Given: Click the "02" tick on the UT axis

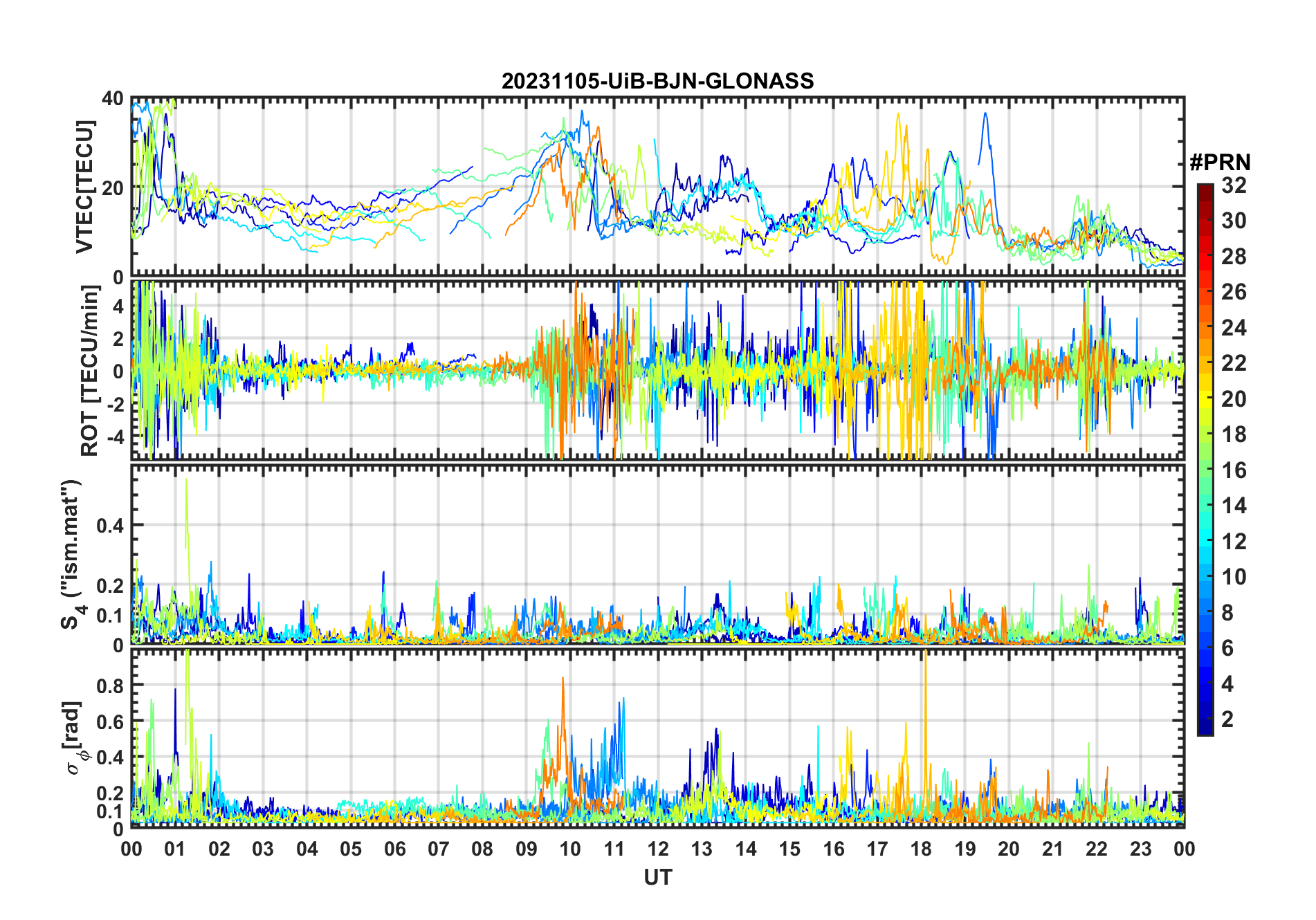Looking at the screenshot, I should (219, 849).
